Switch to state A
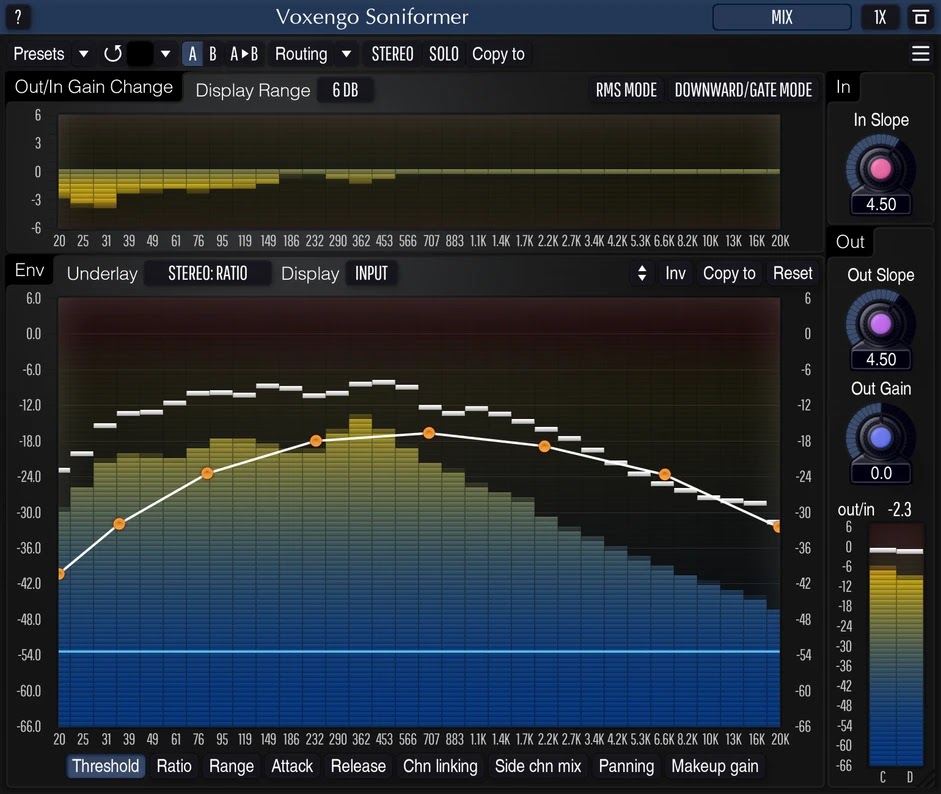The width and height of the screenshot is (941, 794). click(x=192, y=54)
